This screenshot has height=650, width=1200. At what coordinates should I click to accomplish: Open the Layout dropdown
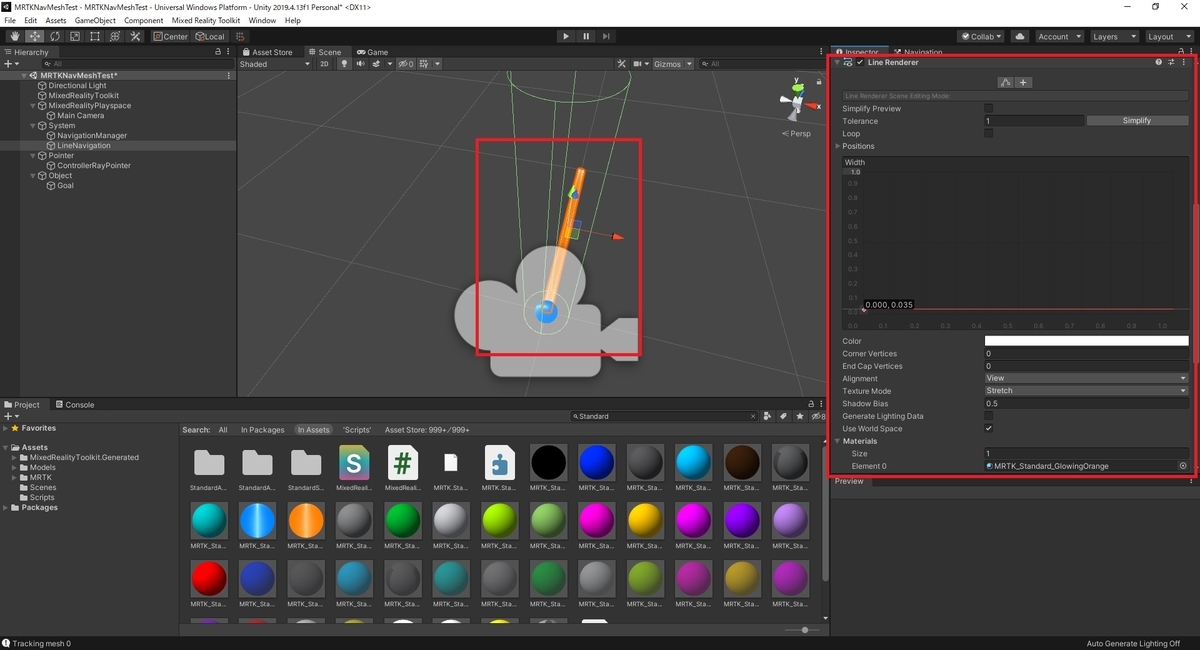pos(1168,36)
